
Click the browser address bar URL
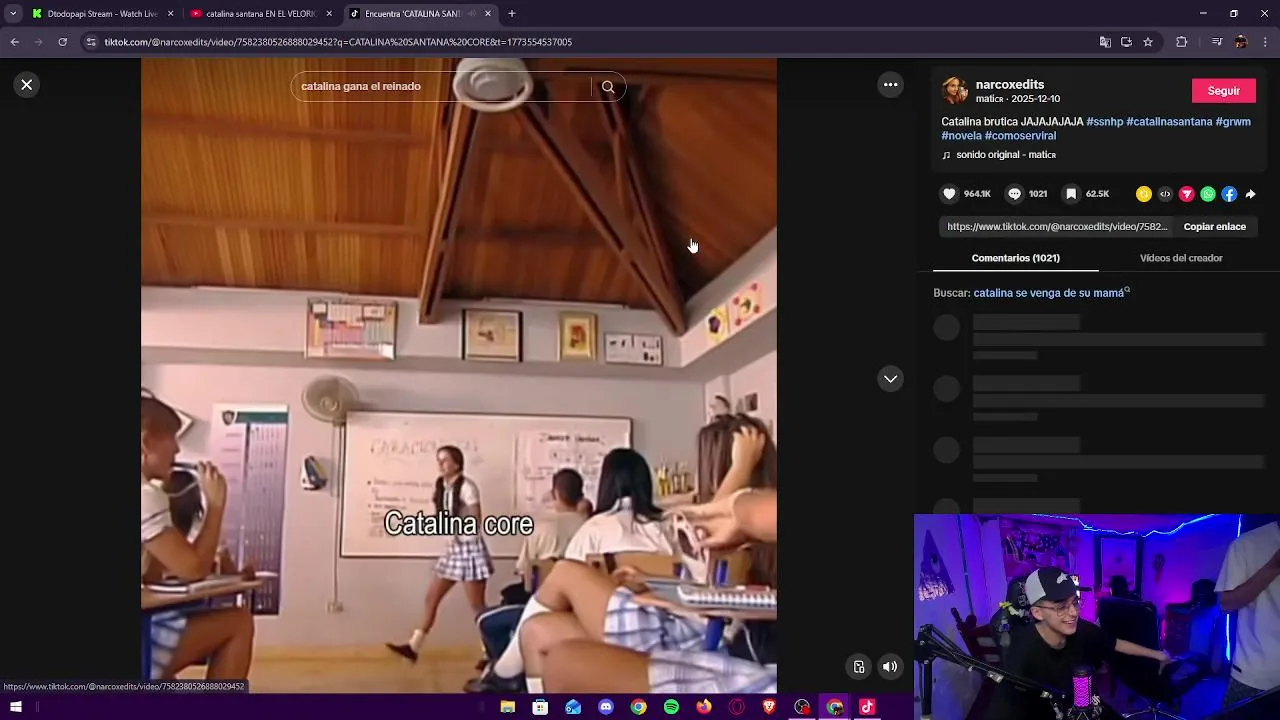(x=338, y=42)
